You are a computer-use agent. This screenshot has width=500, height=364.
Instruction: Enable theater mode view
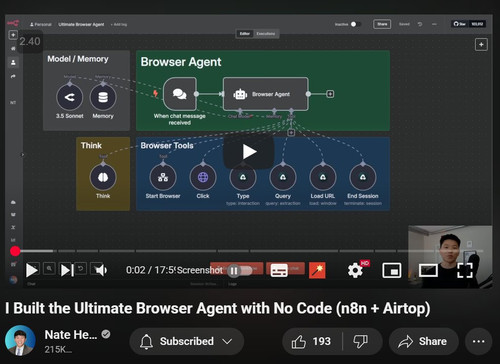point(428,270)
